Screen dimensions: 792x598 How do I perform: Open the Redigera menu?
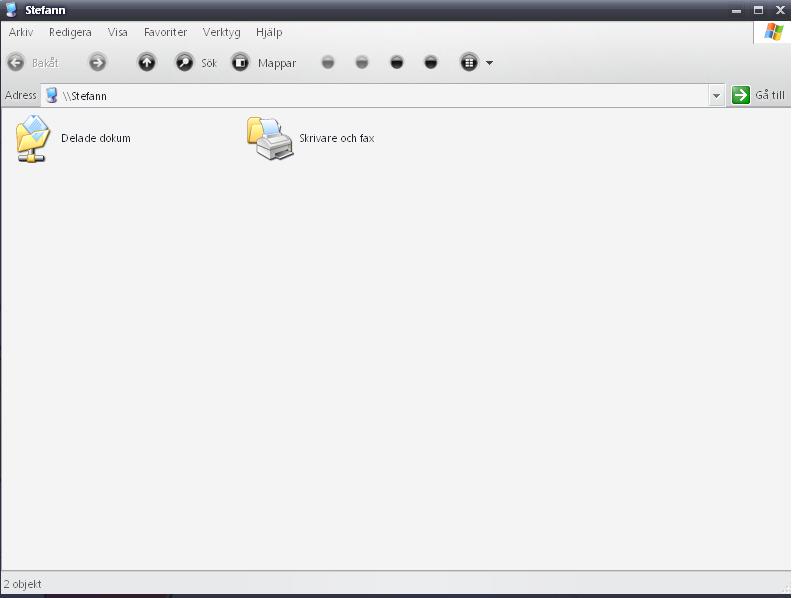(70, 32)
